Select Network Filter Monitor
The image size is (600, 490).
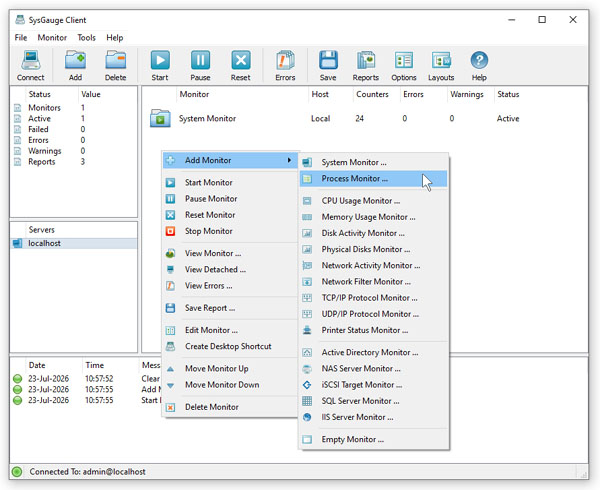373,282
